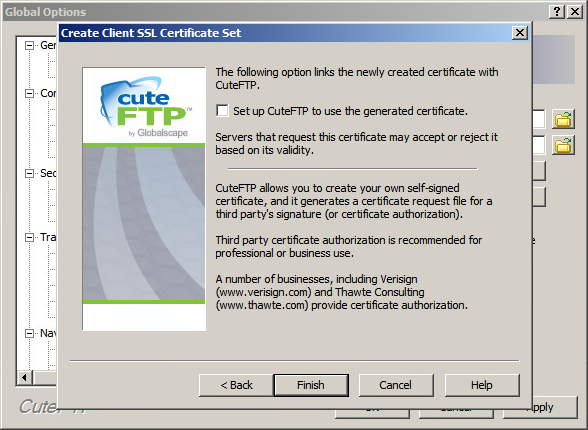Close the Create Client SSL Certificate Set dialog

520,33
